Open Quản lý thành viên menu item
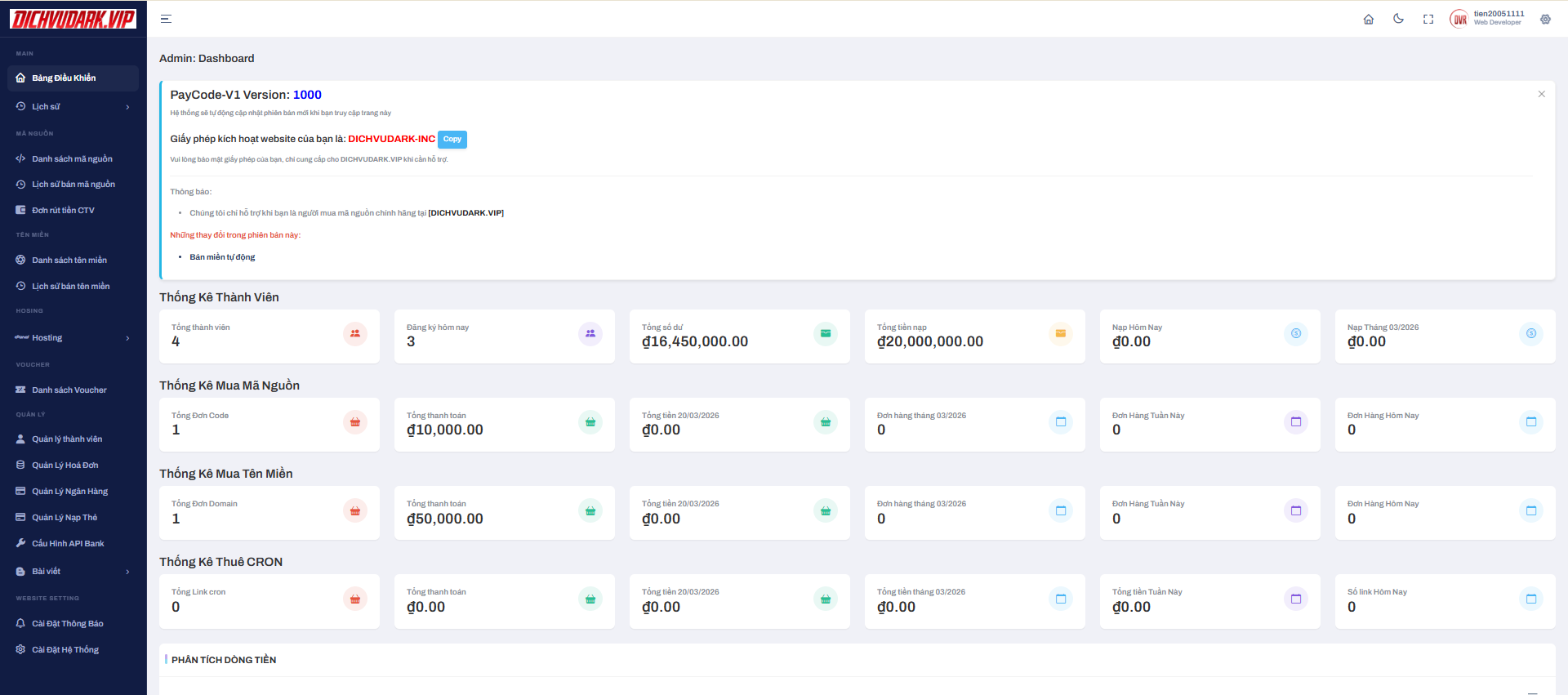This screenshot has height=695, width=1568. pos(67,439)
